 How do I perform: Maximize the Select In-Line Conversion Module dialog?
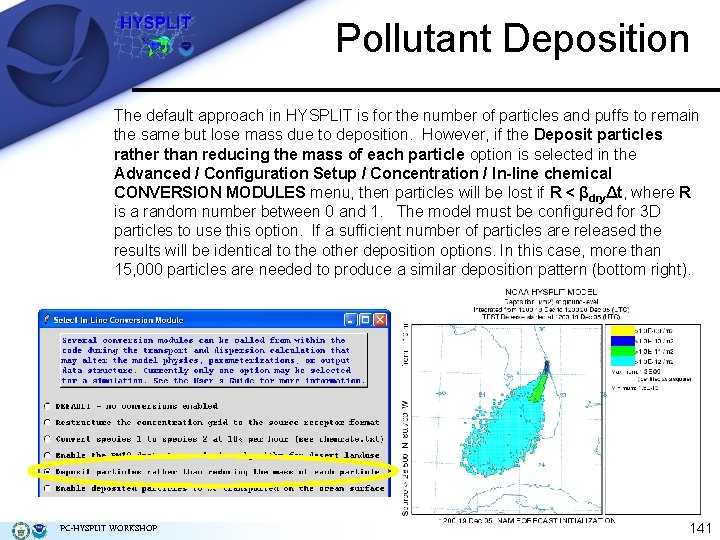pyautogui.click(x=365, y=320)
